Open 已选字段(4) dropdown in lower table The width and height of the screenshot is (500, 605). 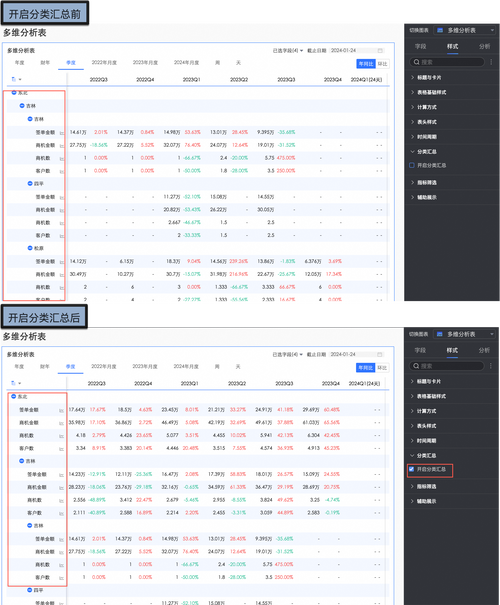coord(287,354)
